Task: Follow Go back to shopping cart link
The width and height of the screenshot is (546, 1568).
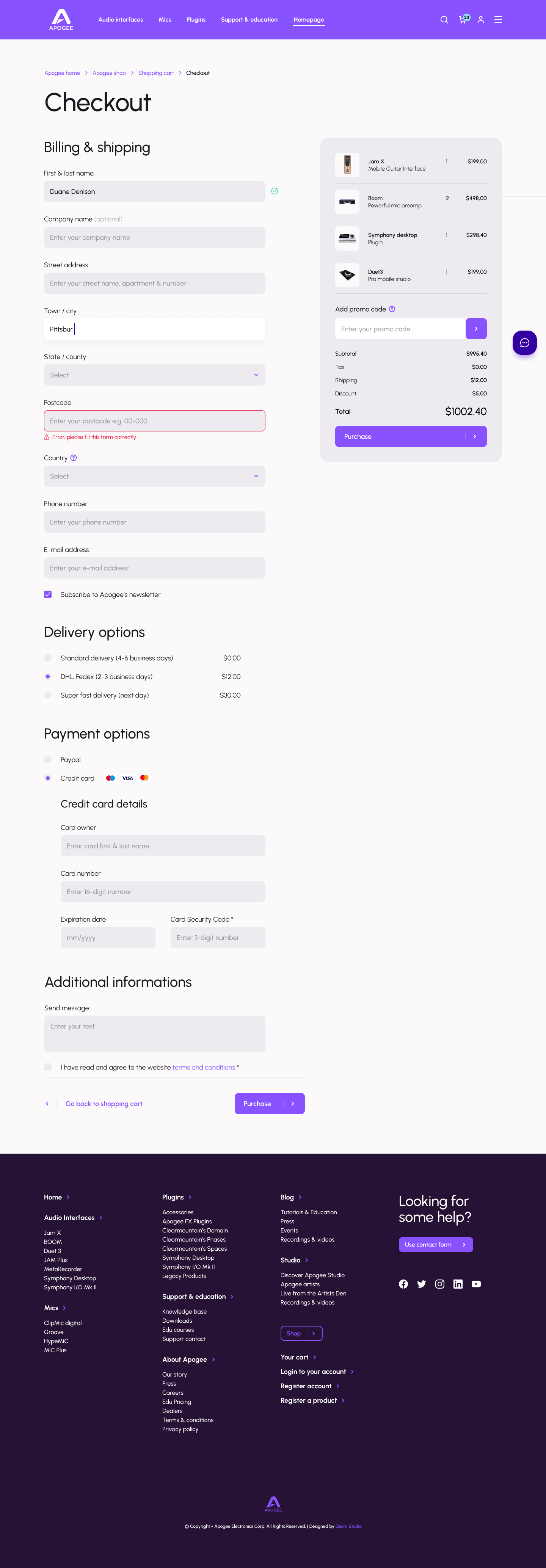Action: tap(104, 1104)
